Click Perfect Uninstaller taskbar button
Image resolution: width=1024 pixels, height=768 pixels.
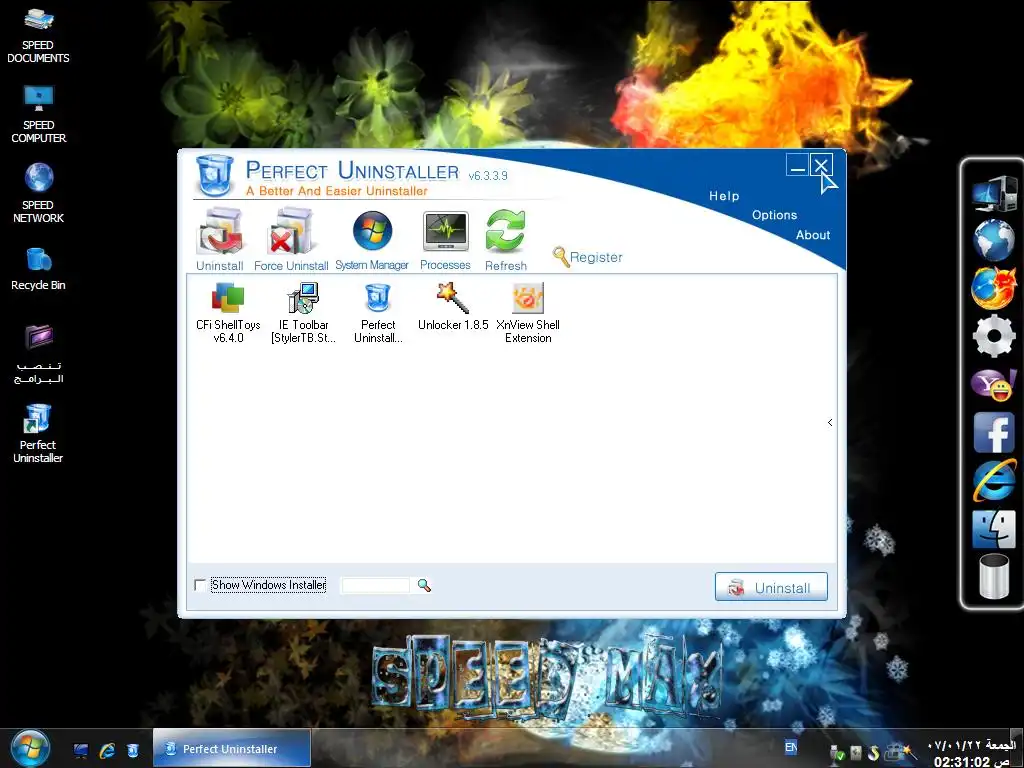click(232, 748)
